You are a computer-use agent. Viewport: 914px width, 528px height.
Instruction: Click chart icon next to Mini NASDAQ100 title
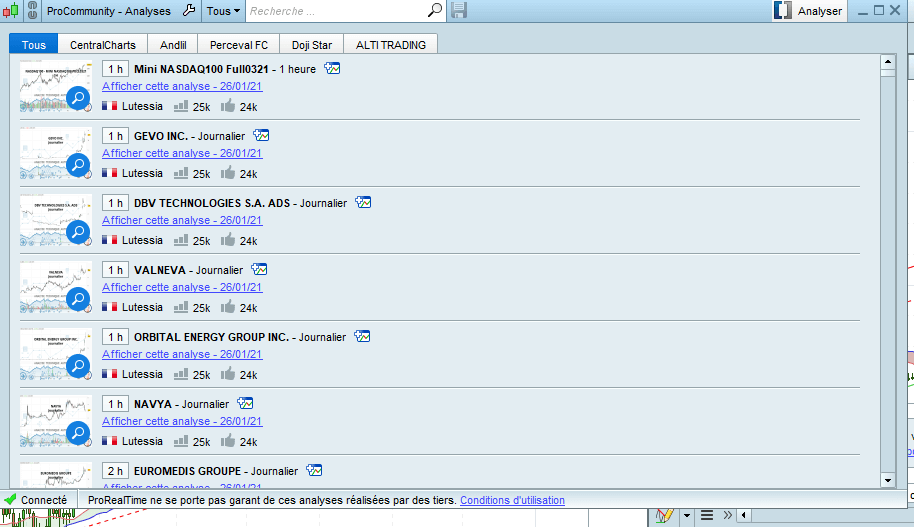[332, 68]
